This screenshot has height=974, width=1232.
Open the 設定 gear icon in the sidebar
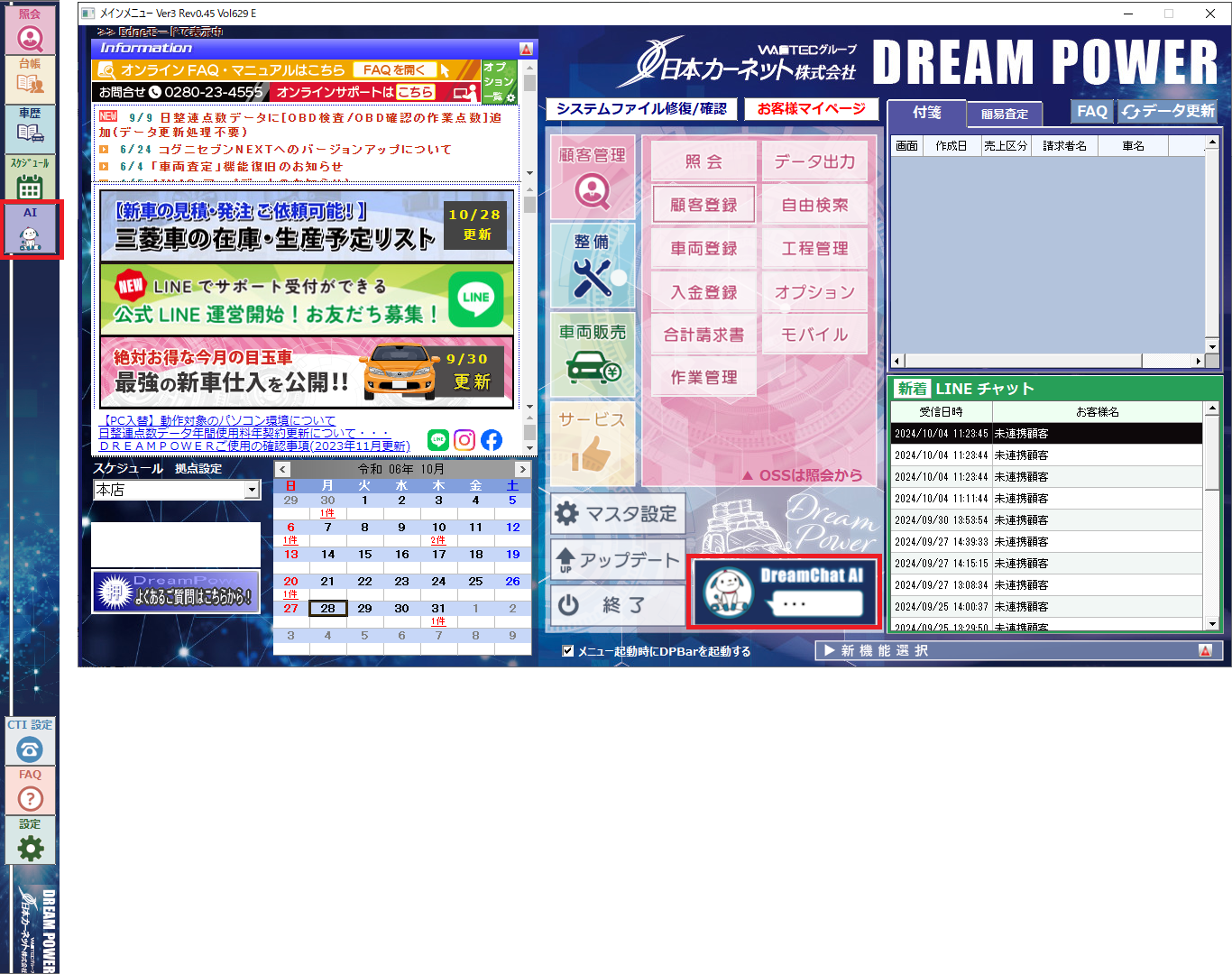(x=30, y=841)
